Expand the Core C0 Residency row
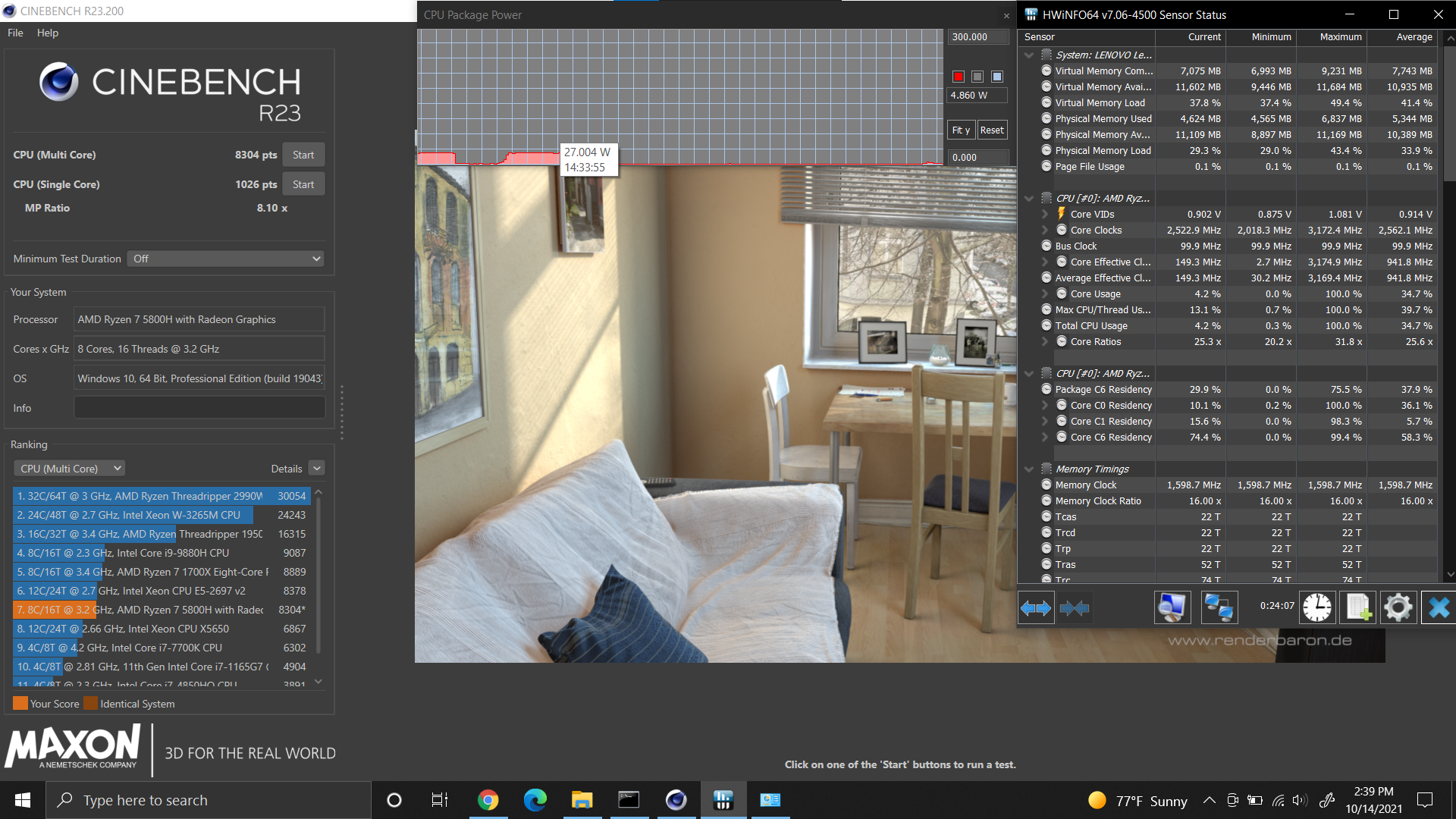1456x819 pixels. (x=1044, y=405)
